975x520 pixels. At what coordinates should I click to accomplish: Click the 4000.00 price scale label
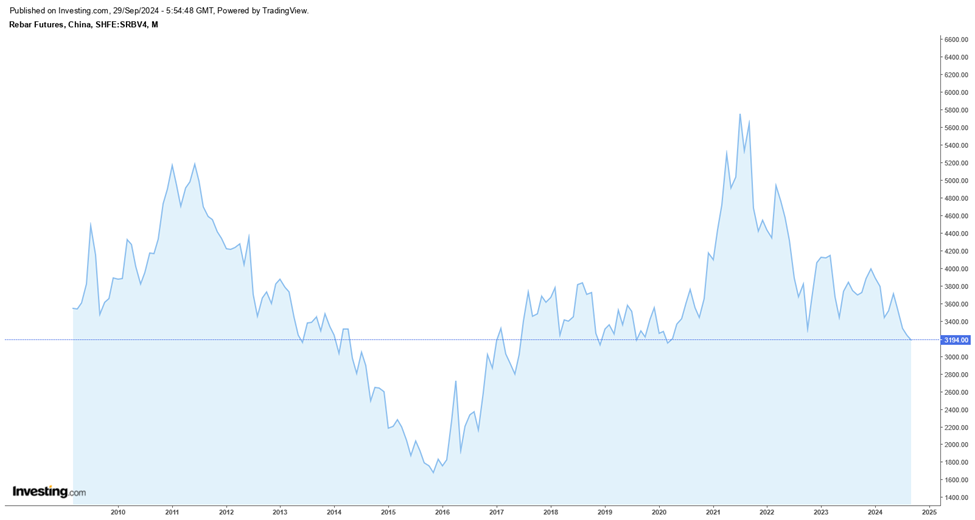click(x=956, y=269)
